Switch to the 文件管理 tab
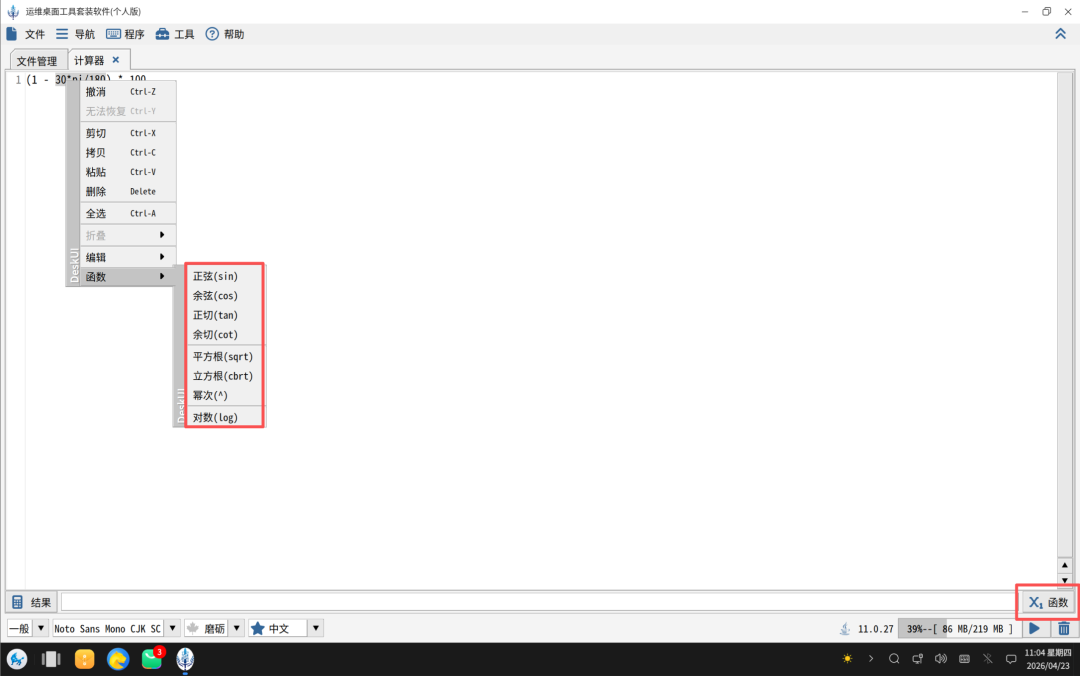The height and width of the screenshot is (676, 1080). [x=37, y=61]
